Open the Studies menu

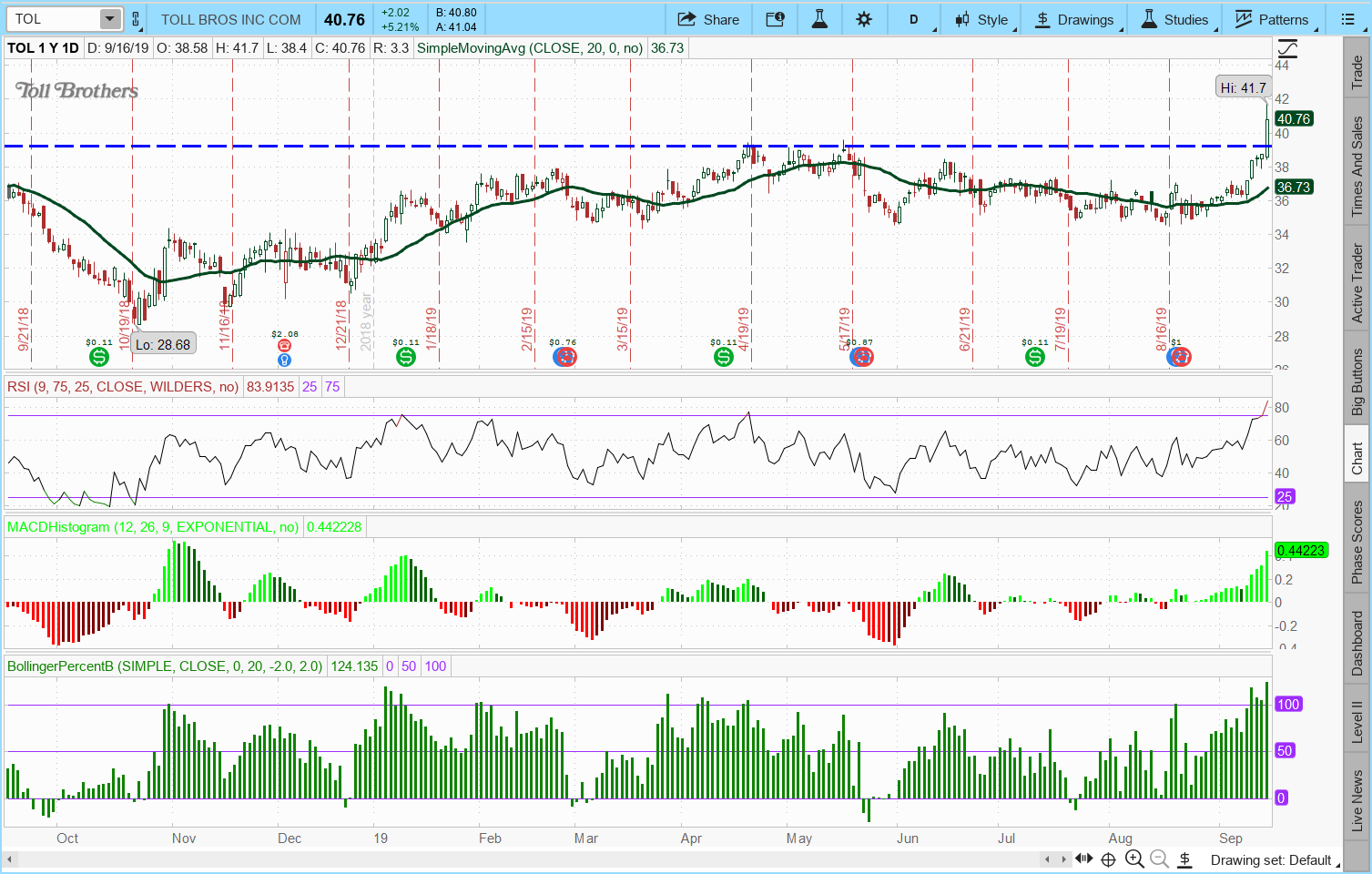click(x=1174, y=19)
